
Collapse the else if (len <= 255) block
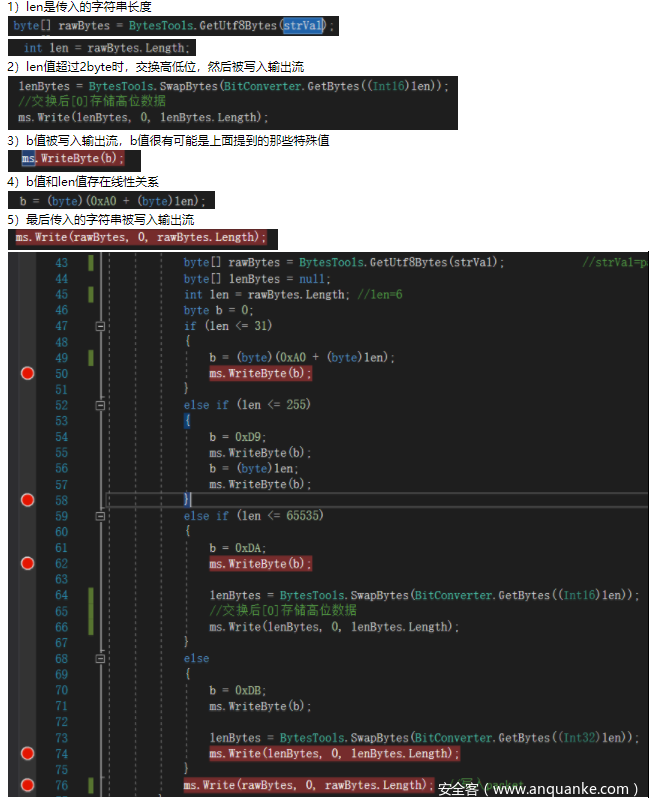click(100, 405)
